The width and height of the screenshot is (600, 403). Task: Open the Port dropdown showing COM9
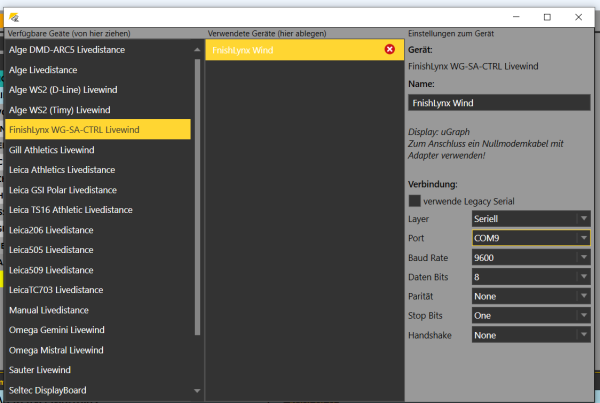point(531,238)
